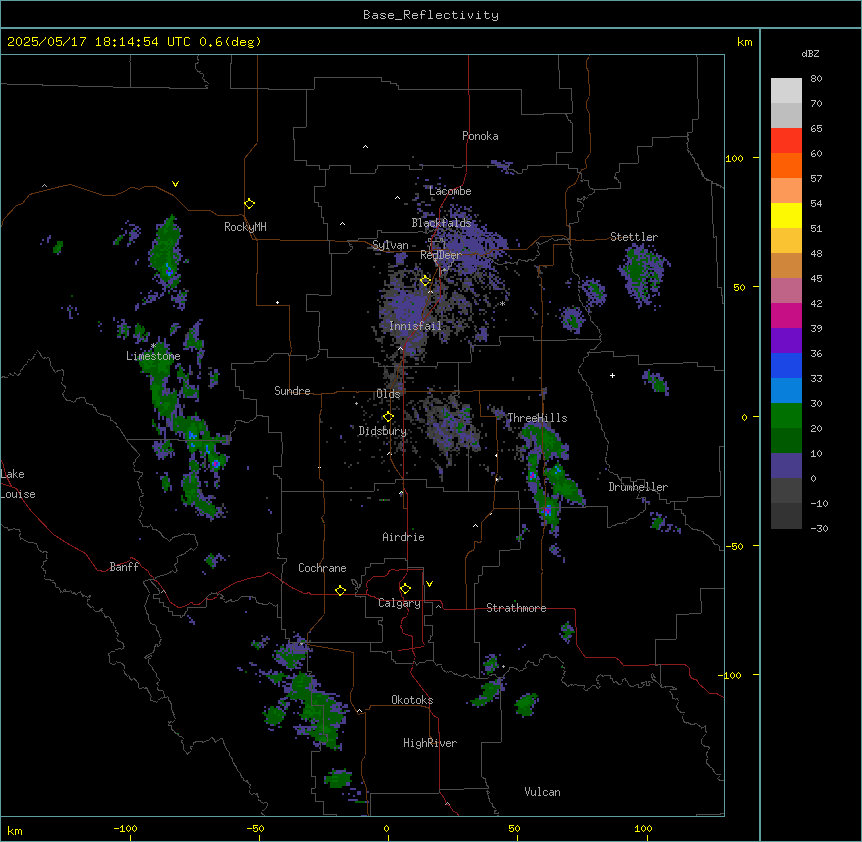This screenshot has height=842, width=862.
Task: Click the Stettler label
Action: click(x=634, y=237)
